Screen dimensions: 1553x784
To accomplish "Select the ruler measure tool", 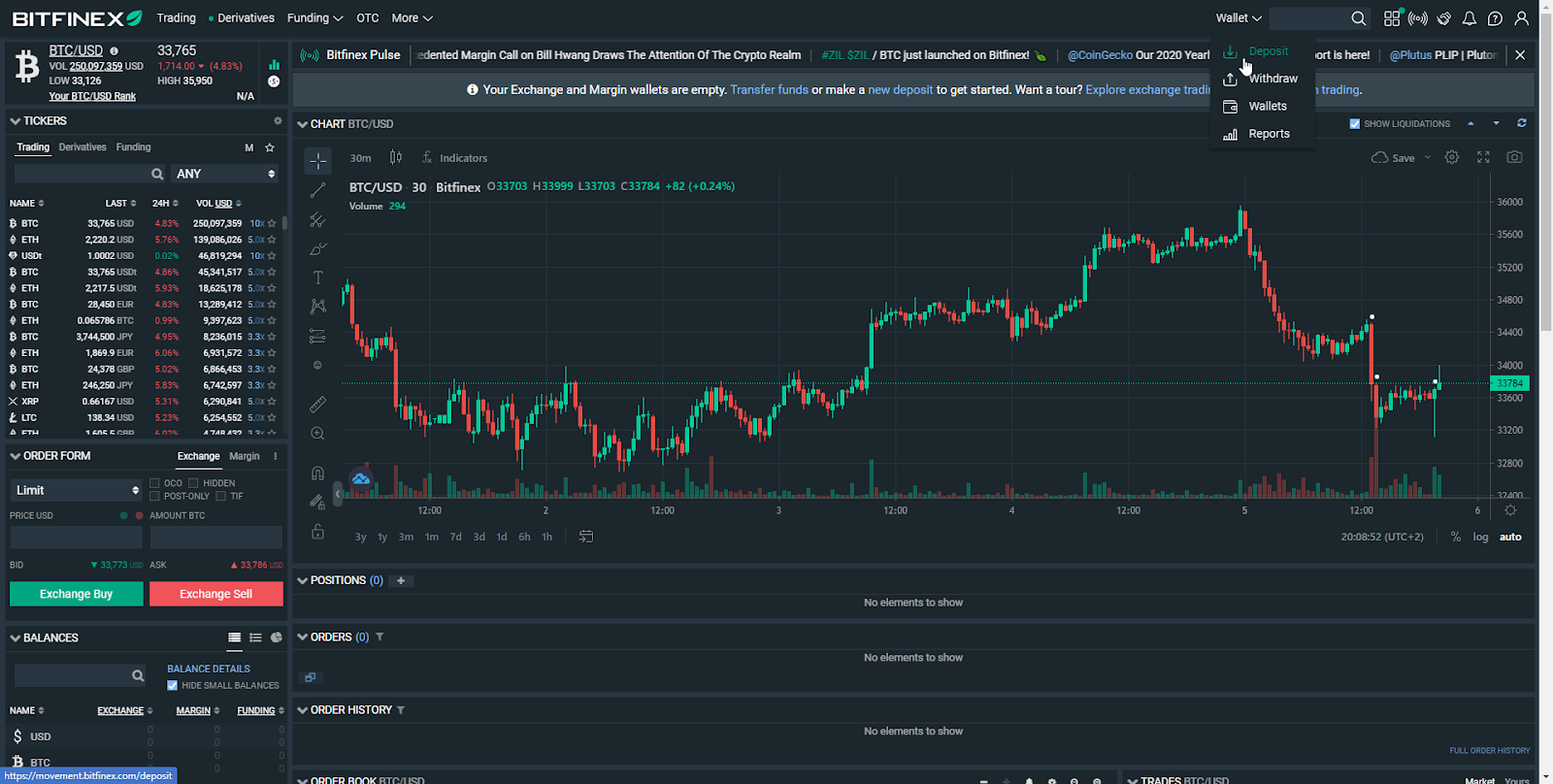I will click(317, 404).
